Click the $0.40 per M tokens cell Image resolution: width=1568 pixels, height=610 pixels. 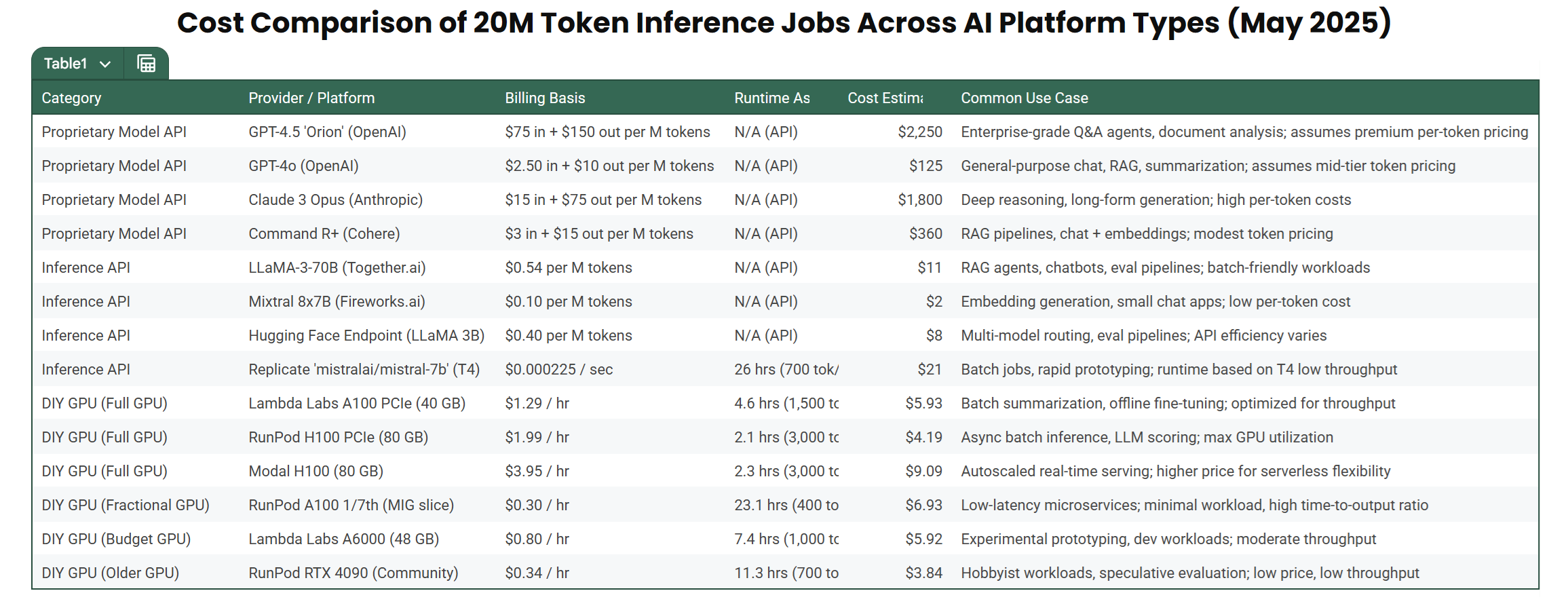tap(569, 335)
